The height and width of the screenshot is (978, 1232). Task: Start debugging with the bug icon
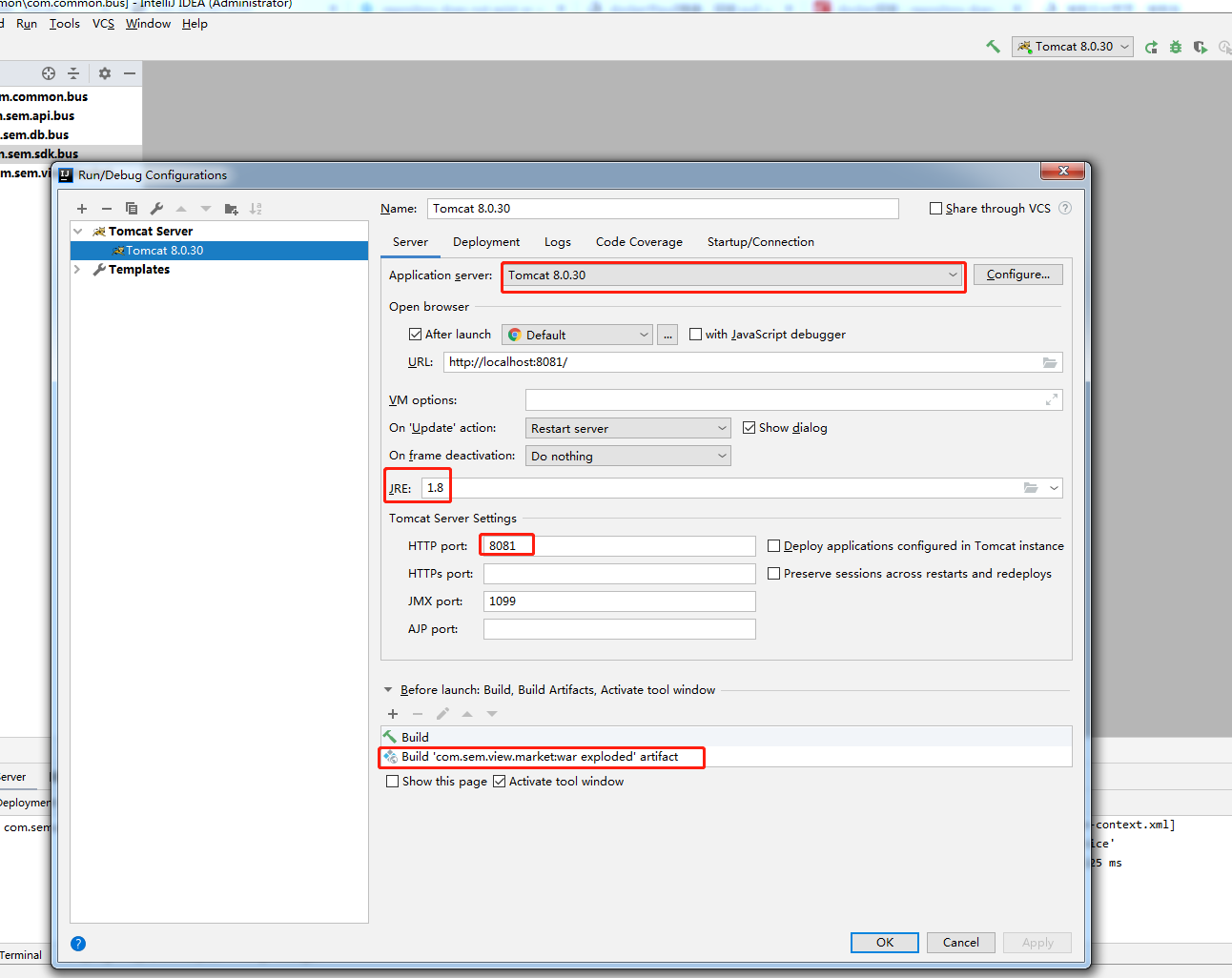click(x=1176, y=47)
